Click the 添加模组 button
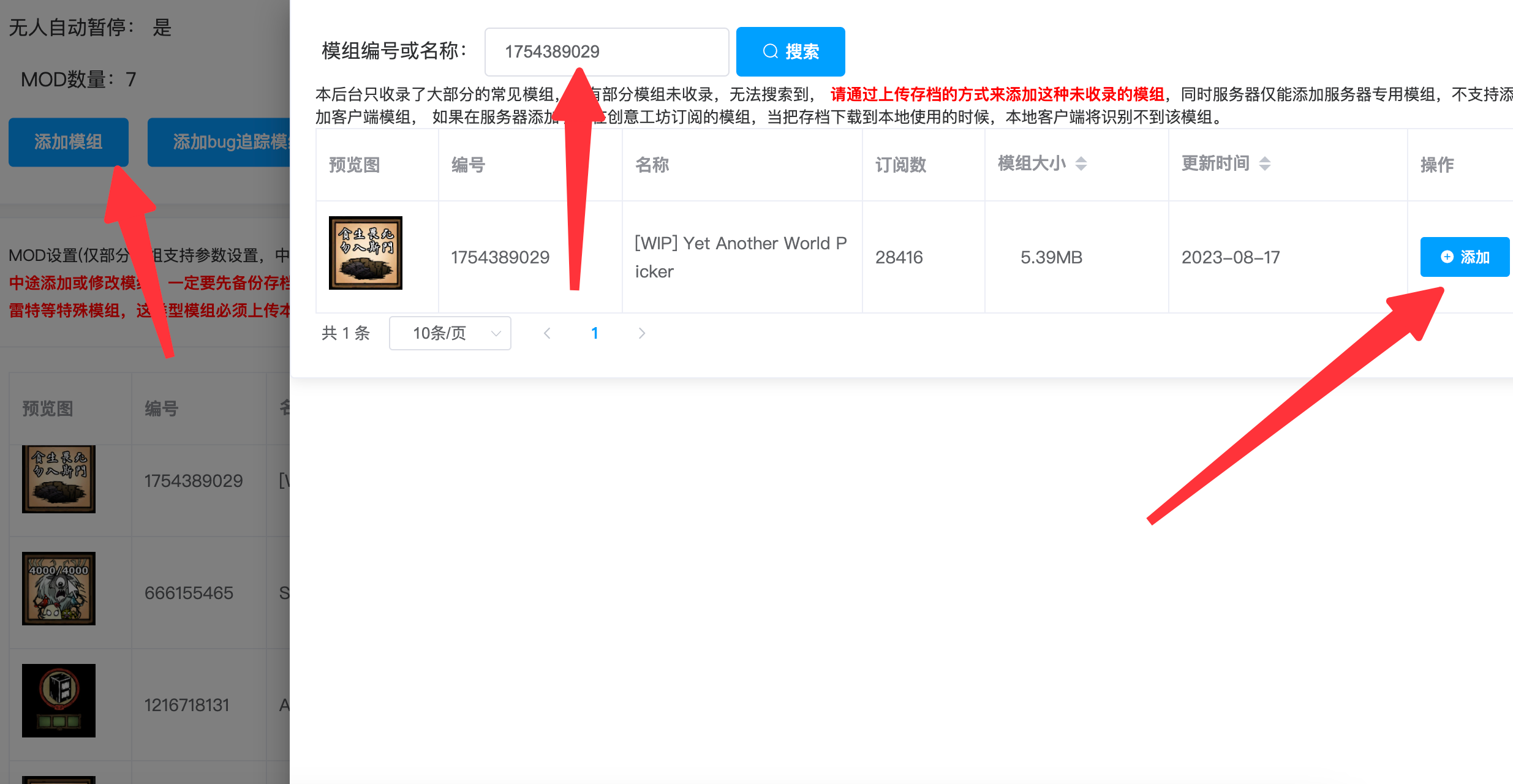 point(68,142)
